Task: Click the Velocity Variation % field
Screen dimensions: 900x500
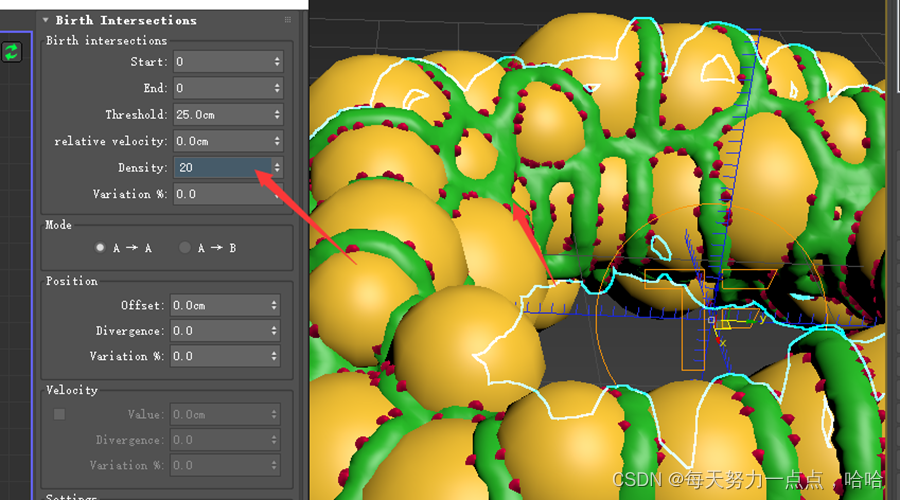Action: tap(219, 465)
